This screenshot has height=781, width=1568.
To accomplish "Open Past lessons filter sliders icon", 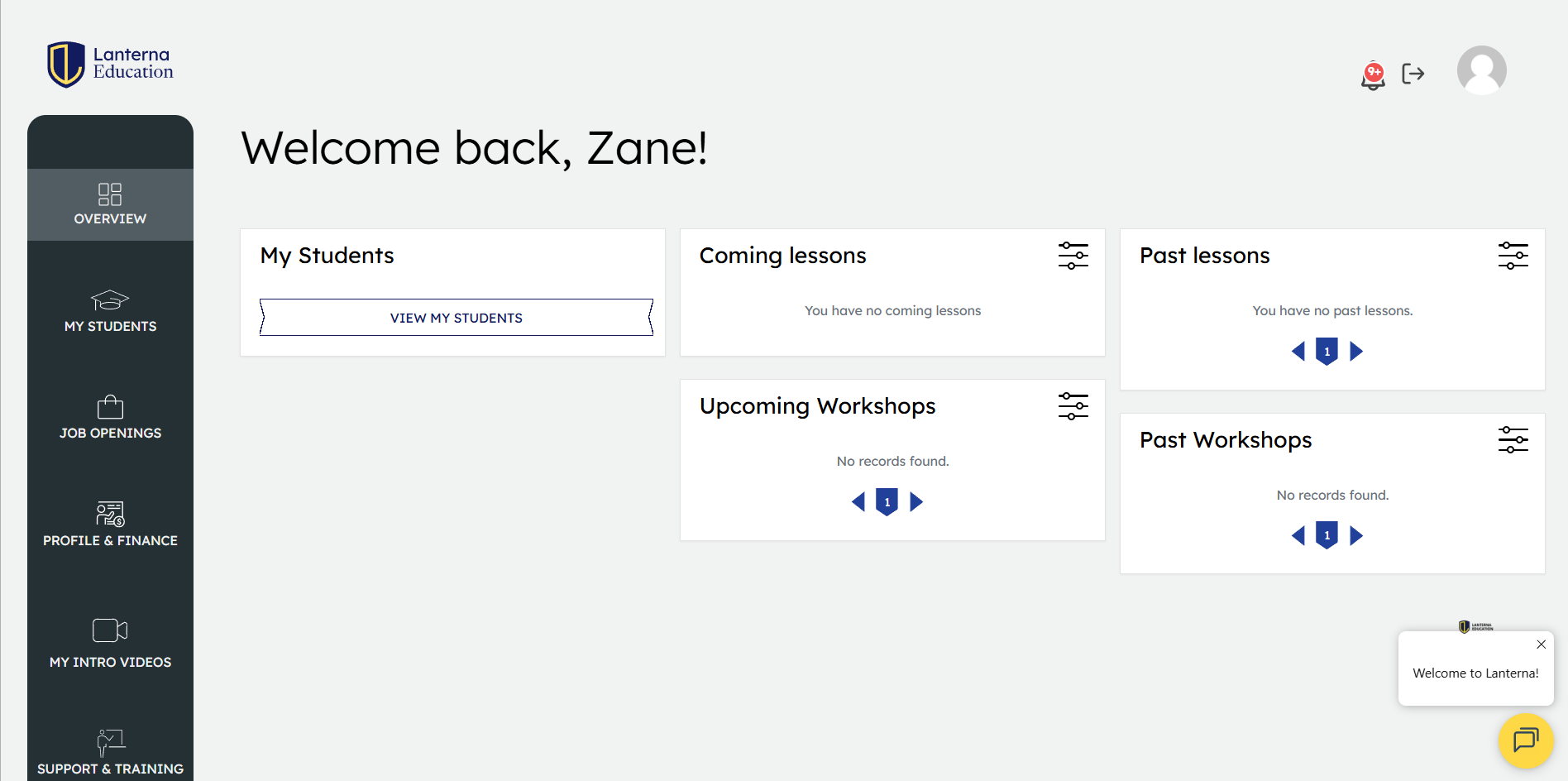I will click(1513, 256).
